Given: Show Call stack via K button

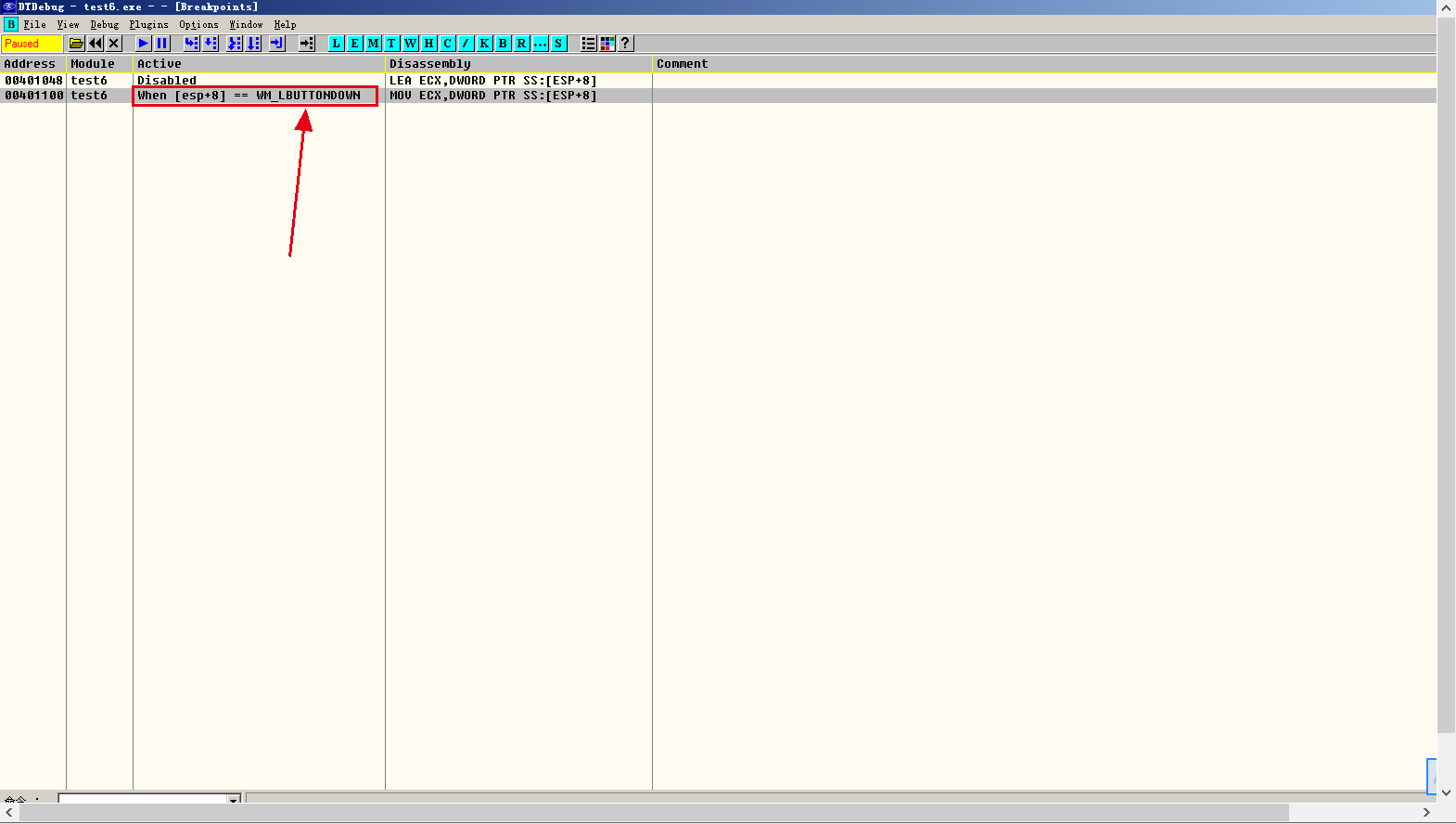Looking at the screenshot, I should click(485, 44).
